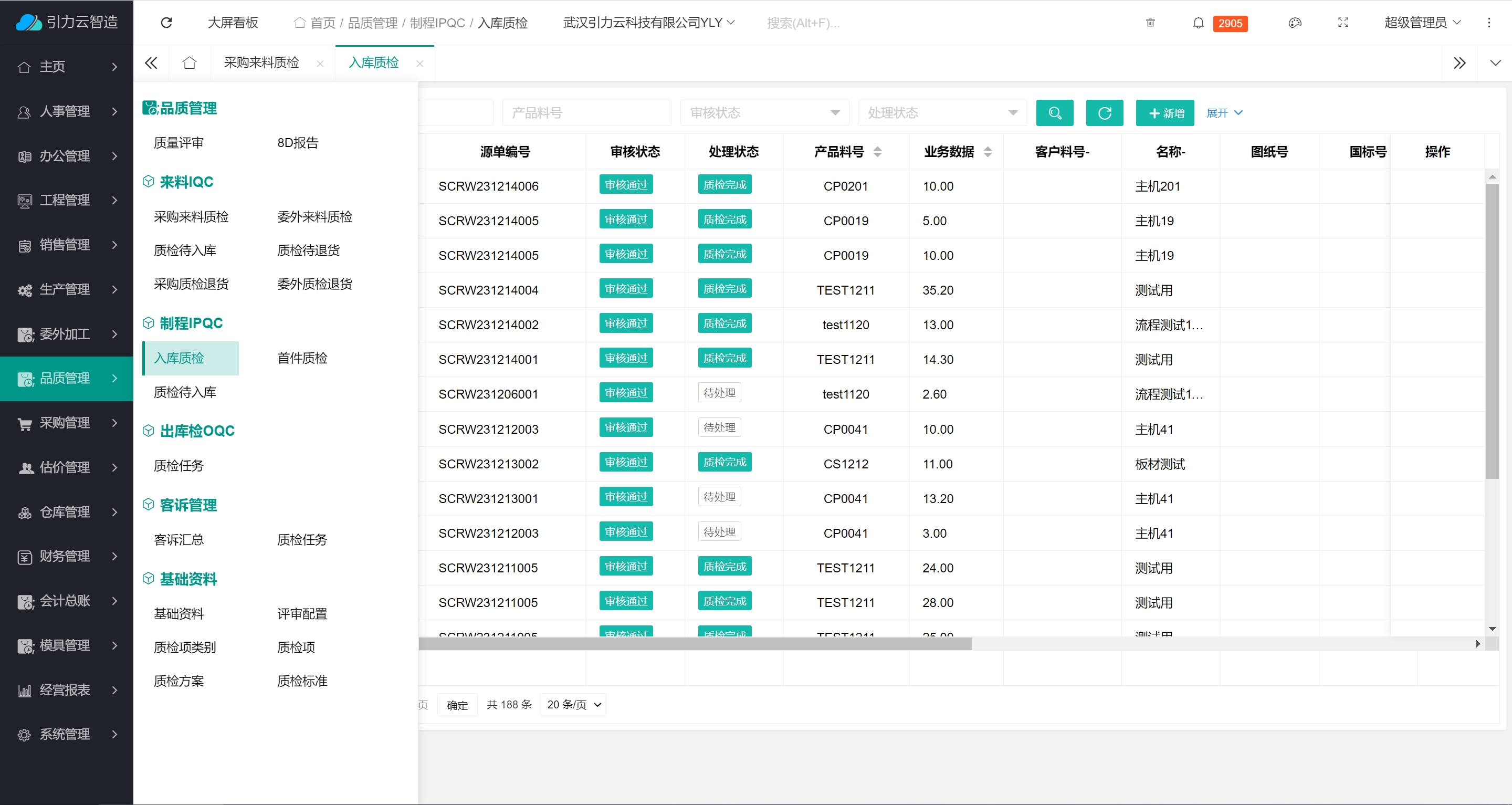The width and height of the screenshot is (1512, 805).
Task: Sort by 业务数据 column
Action: 987,151
